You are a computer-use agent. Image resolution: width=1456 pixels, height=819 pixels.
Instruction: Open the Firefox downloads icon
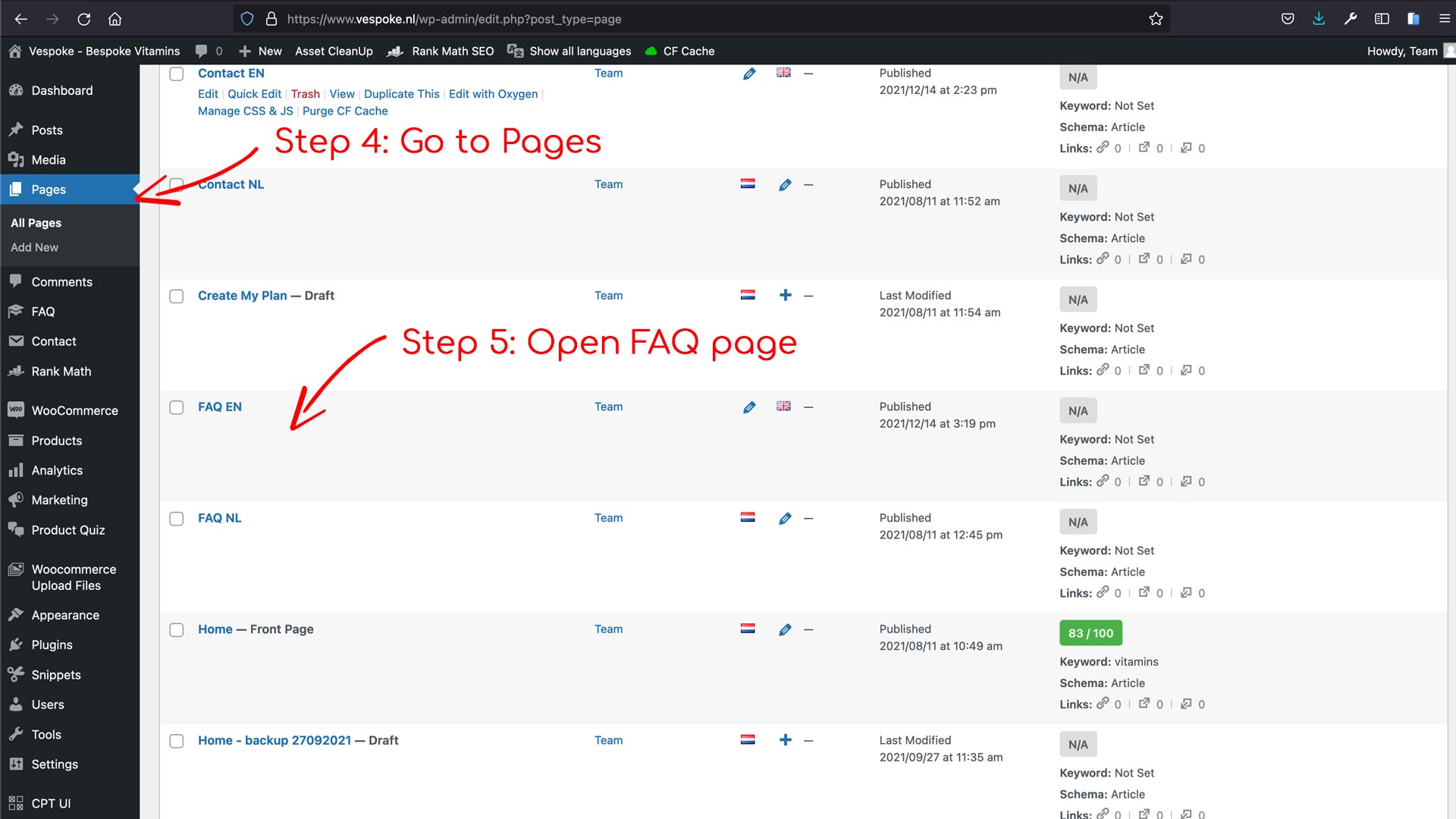(1319, 19)
